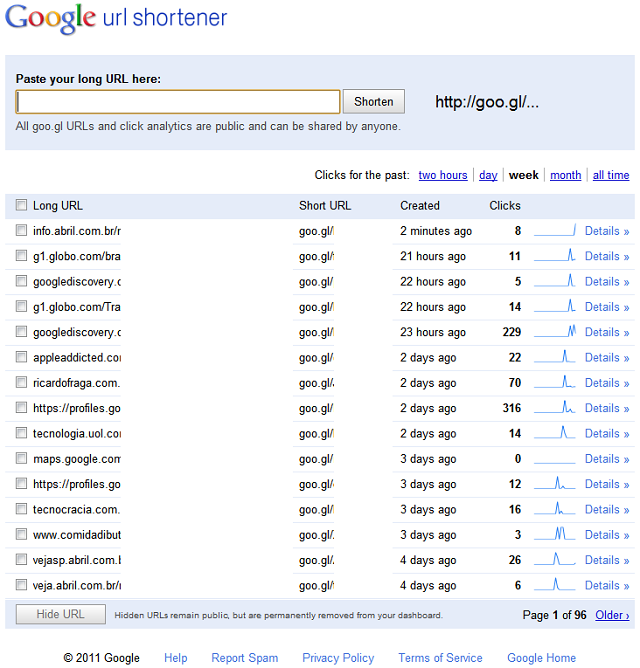Toggle the maps.google.com row checkbox
Viewport: 640px width, 668px height.
[22, 459]
